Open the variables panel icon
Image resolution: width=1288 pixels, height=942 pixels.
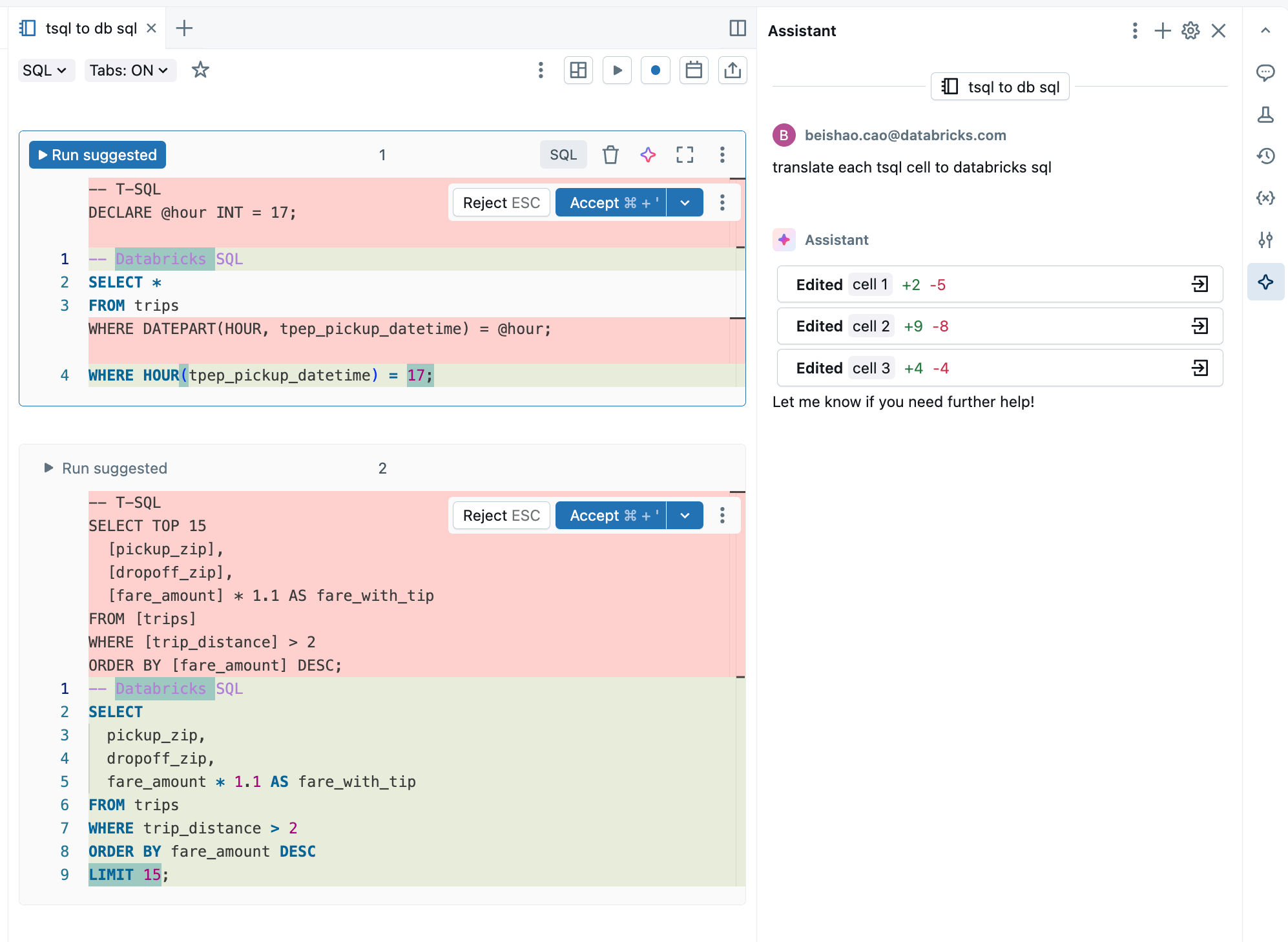1265,198
